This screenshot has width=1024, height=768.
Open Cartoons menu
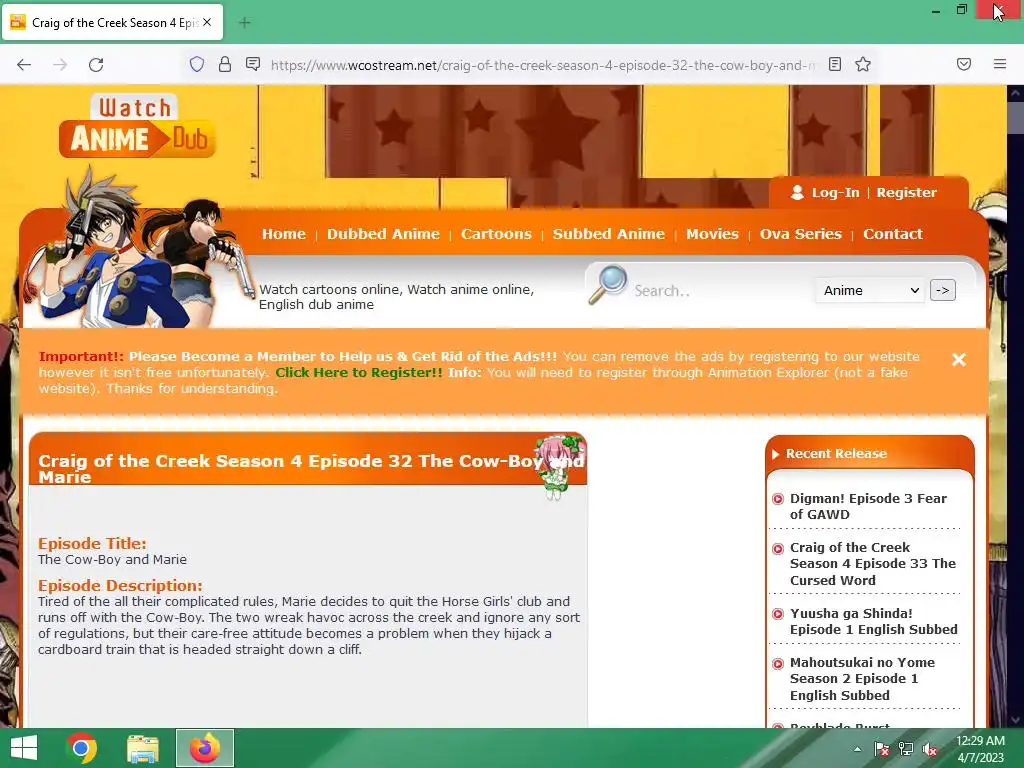coord(496,234)
